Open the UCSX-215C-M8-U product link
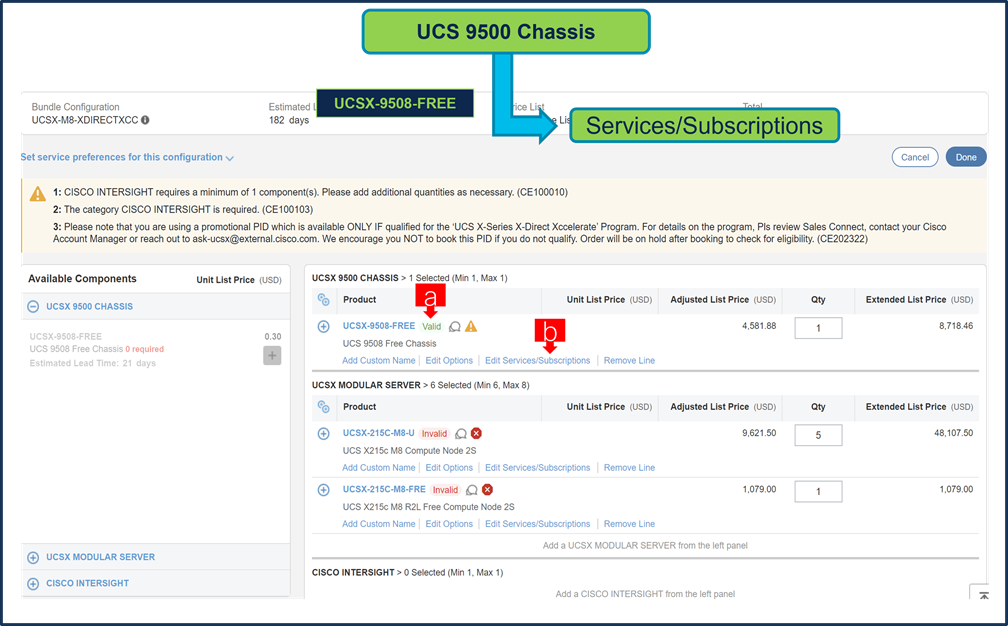1008x626 pixels. pos(379,433)
